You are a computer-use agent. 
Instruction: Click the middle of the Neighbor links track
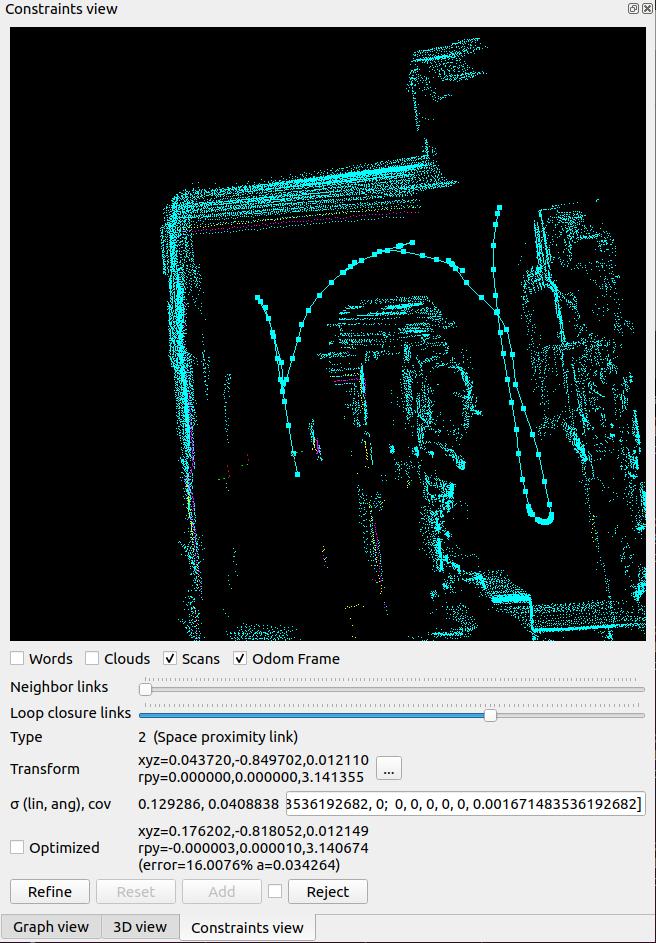pyautogui.click(x=392, y=688)
